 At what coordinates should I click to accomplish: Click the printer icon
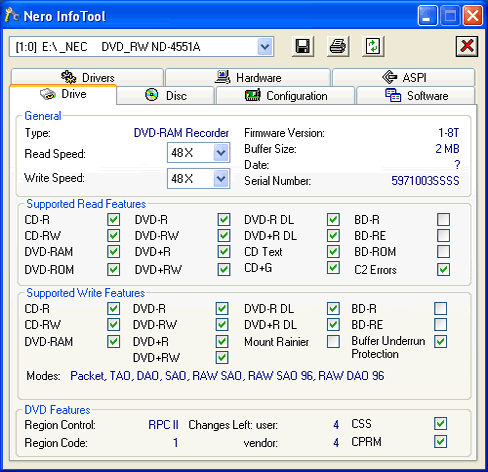(x=338, y=46)
